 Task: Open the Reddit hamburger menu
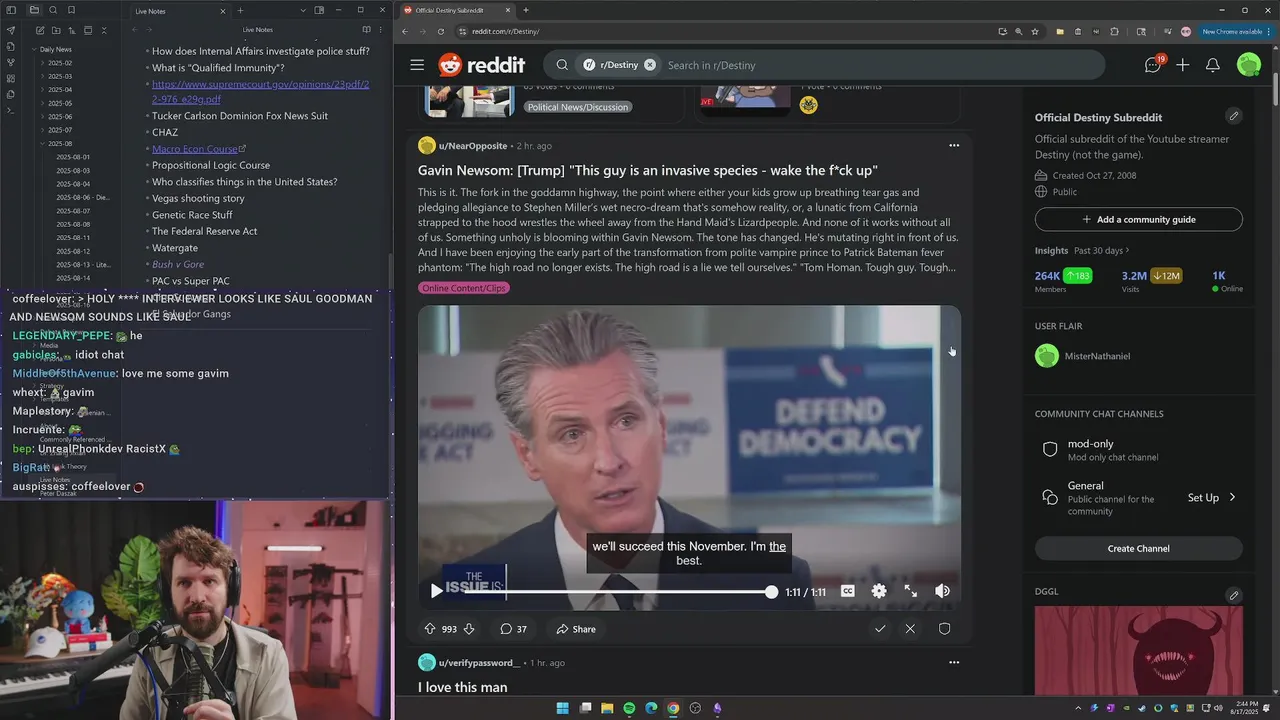(417, 65)
